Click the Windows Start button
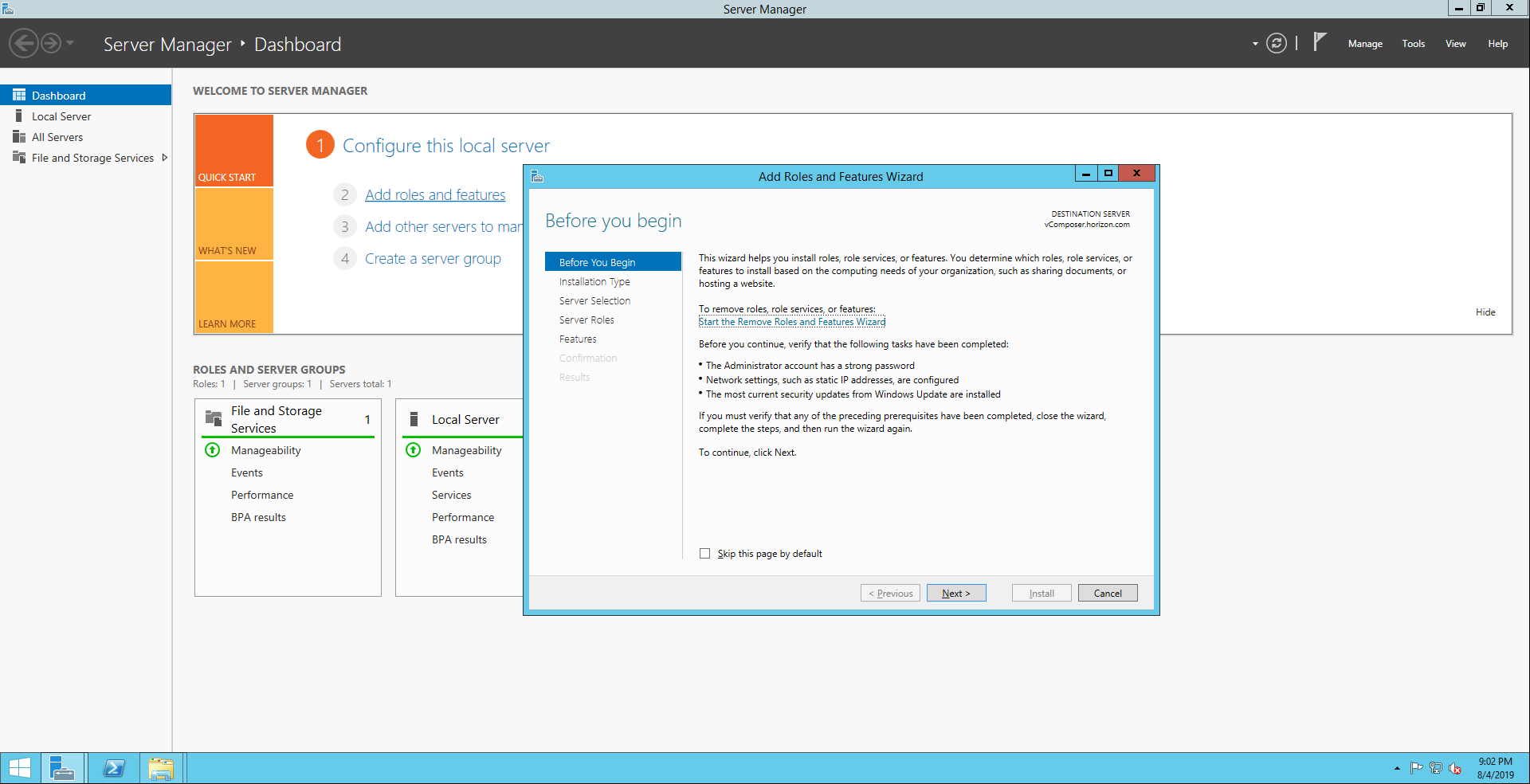The width and height of the screenshot is (1530, 784). 19,768
